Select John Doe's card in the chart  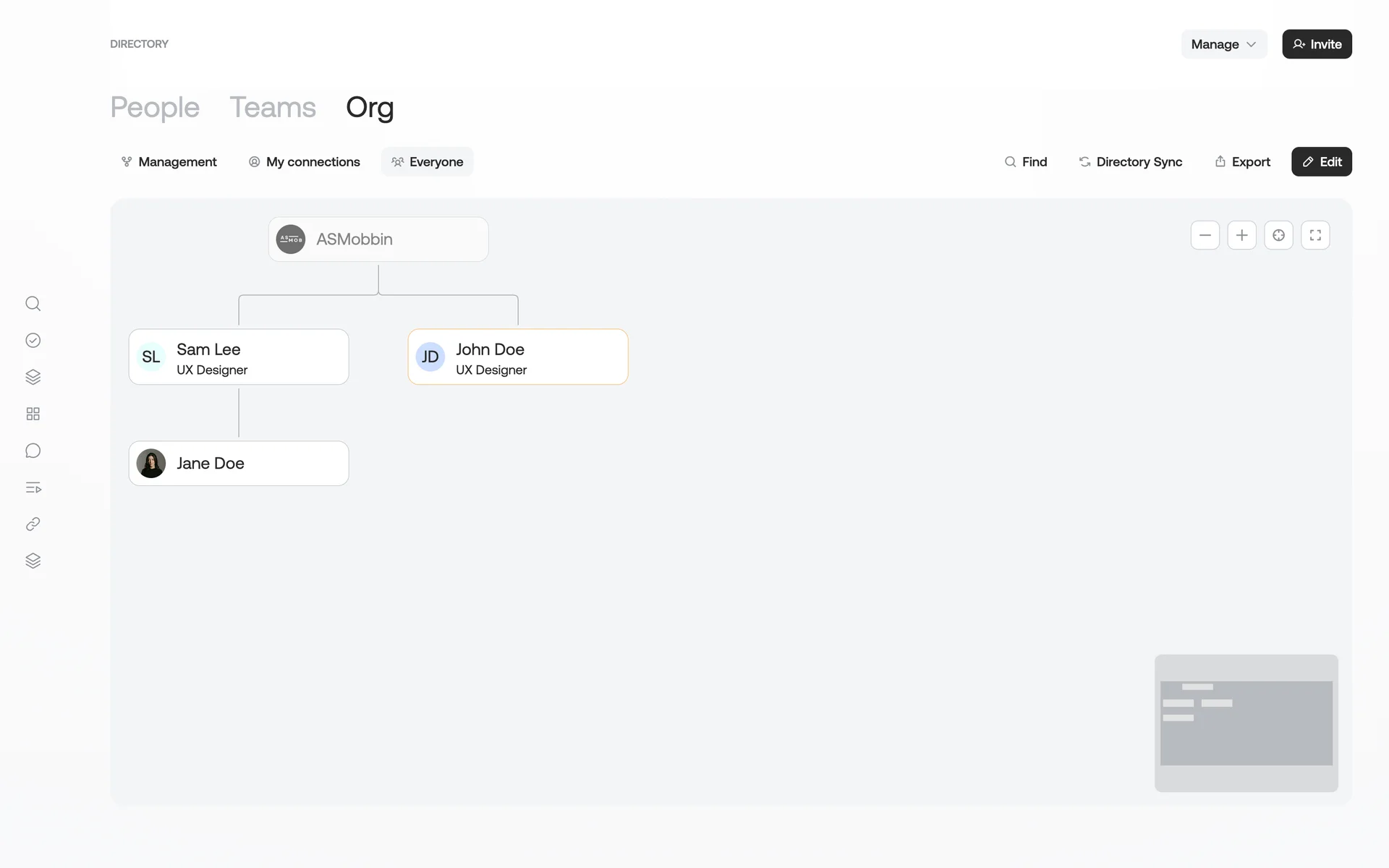(x=517, y=357)
